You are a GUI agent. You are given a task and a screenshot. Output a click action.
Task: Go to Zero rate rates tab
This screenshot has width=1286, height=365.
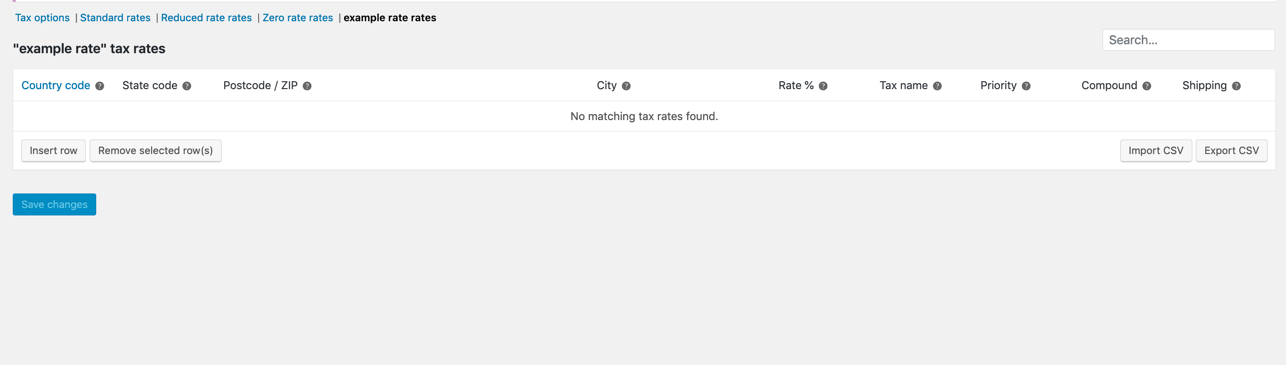tap(297, 18)
